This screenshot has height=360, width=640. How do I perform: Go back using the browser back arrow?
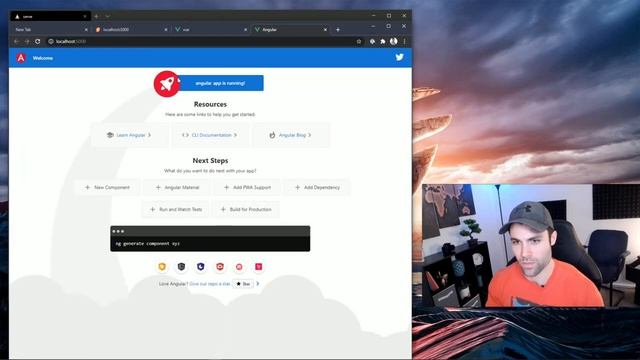[16, 41]
